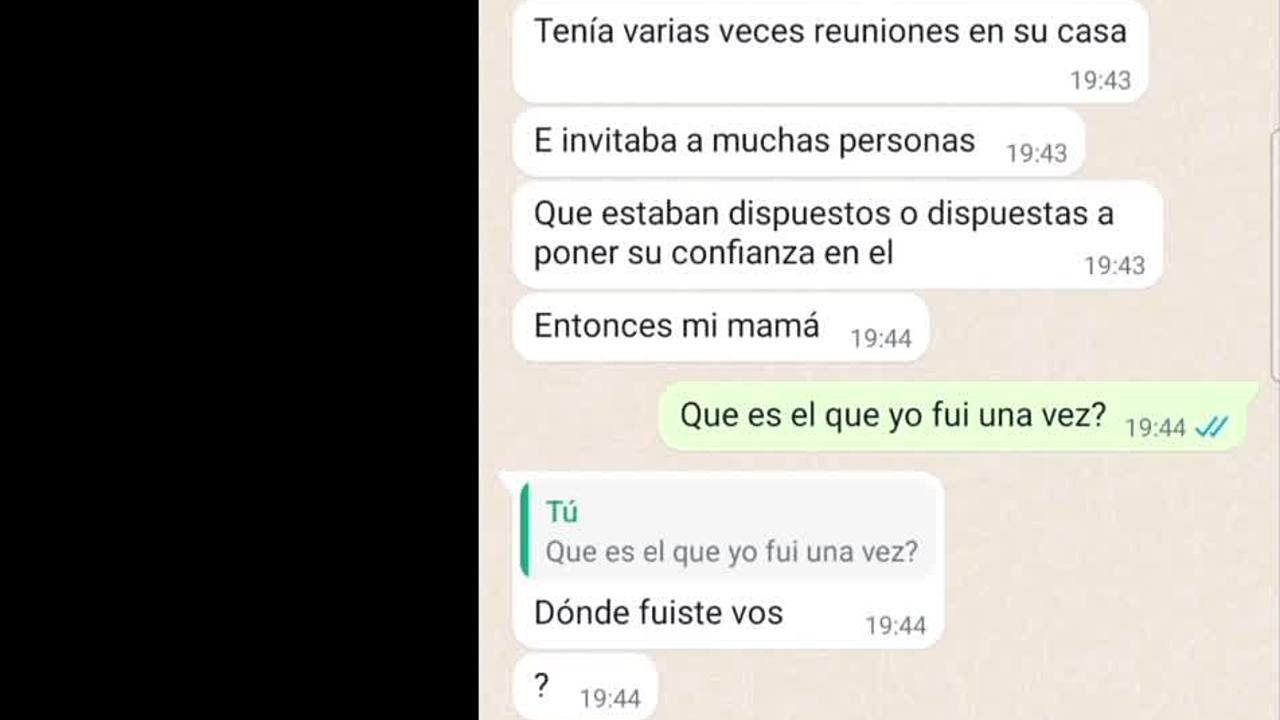
Task: Tap the 19:44 timestamp in the green bubble
Action: [1155, 428]
